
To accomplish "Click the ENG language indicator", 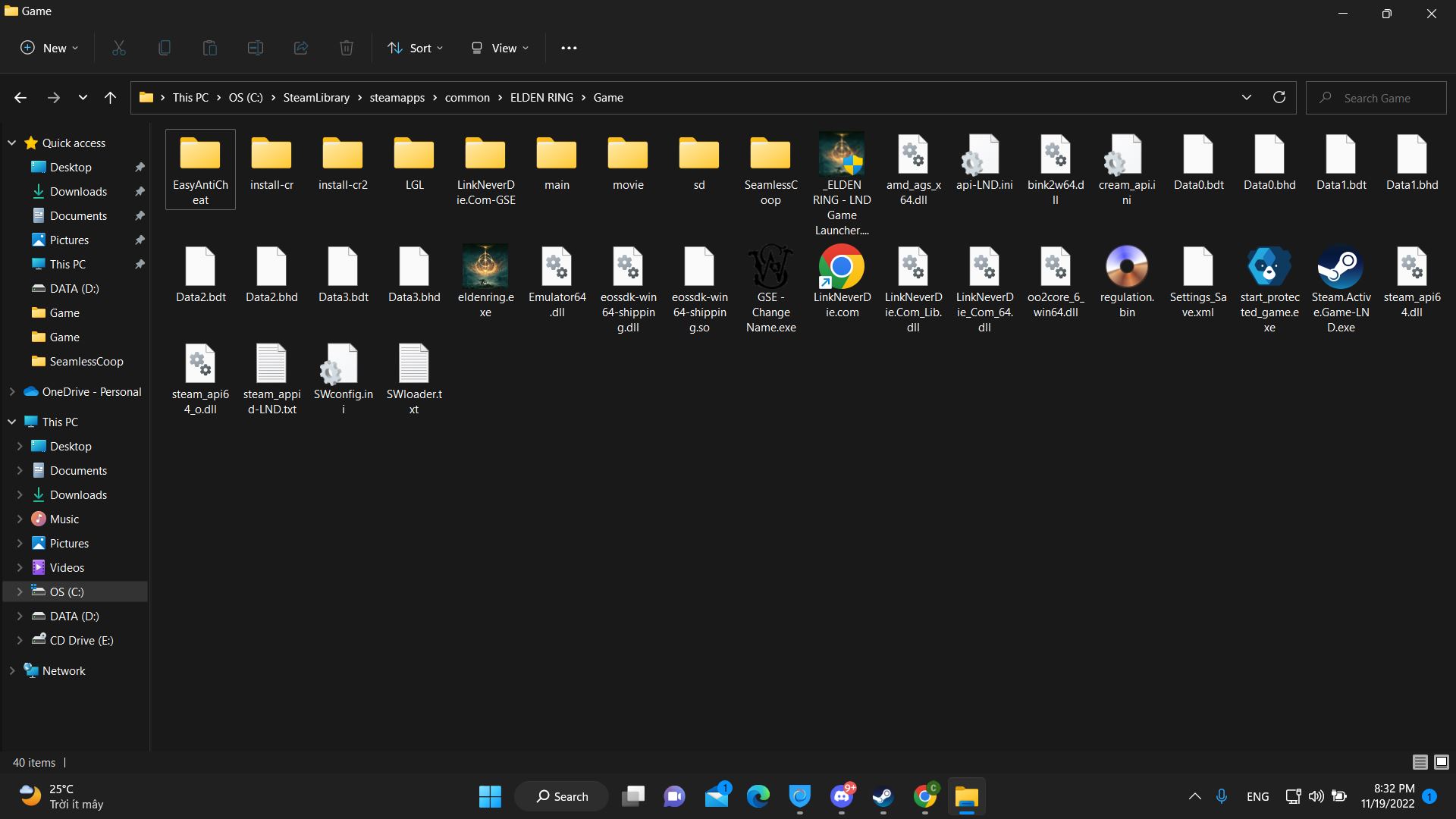I will pos(1257,796).
